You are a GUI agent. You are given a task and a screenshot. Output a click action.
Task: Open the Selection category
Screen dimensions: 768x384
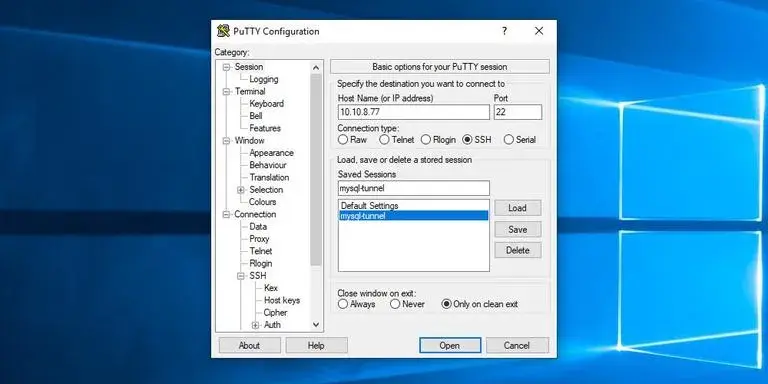tap(266, 190)
